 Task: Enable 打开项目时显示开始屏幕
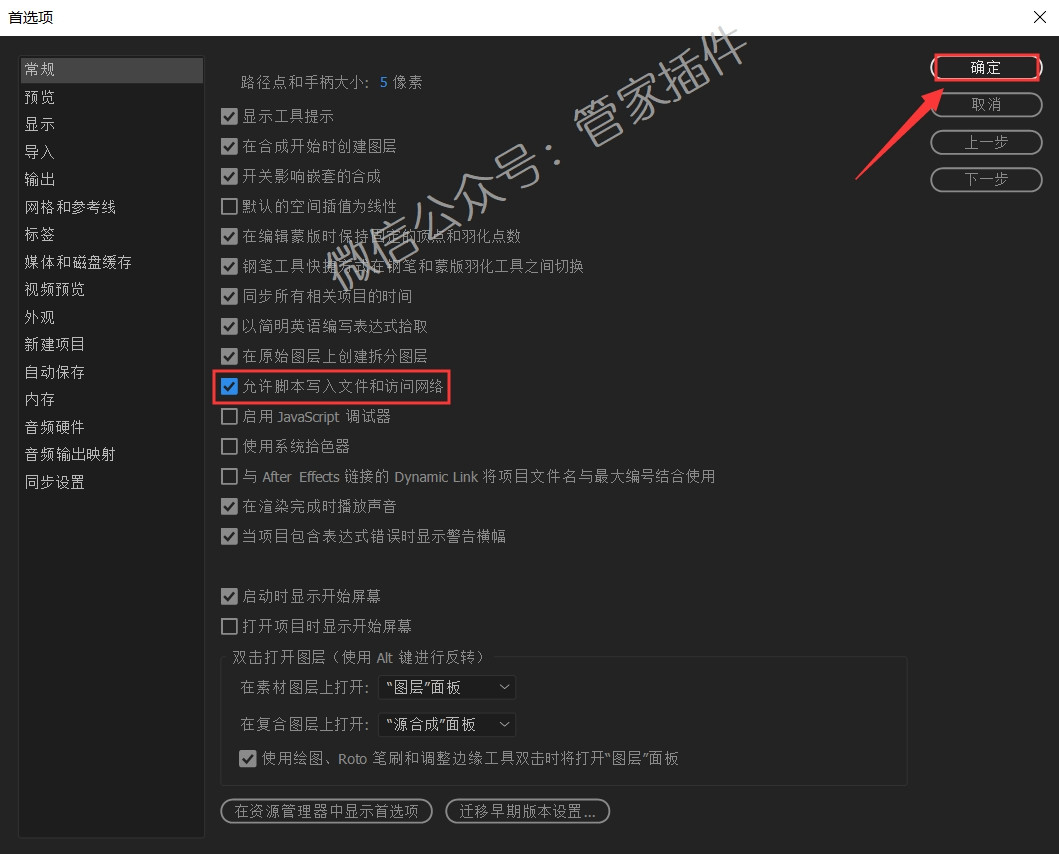tap(229, 626)
